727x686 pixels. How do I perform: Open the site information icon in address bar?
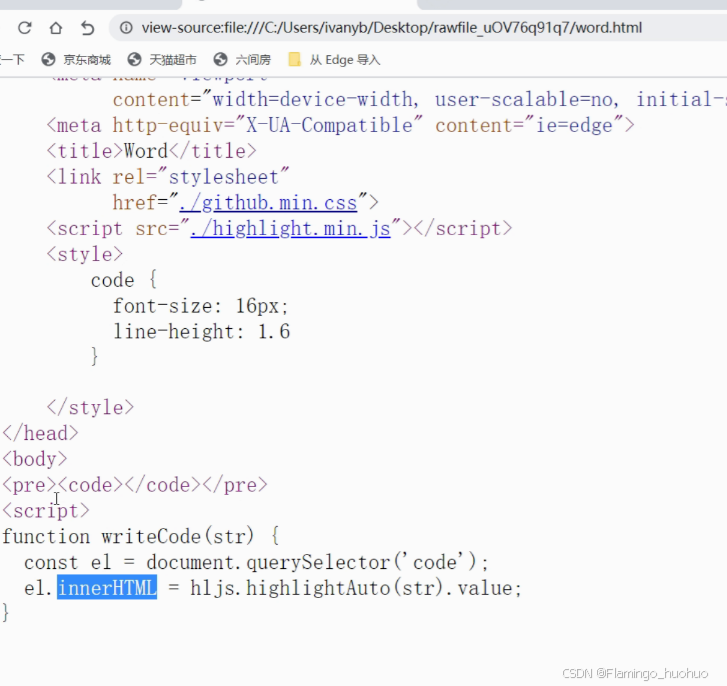click(126, 28)
